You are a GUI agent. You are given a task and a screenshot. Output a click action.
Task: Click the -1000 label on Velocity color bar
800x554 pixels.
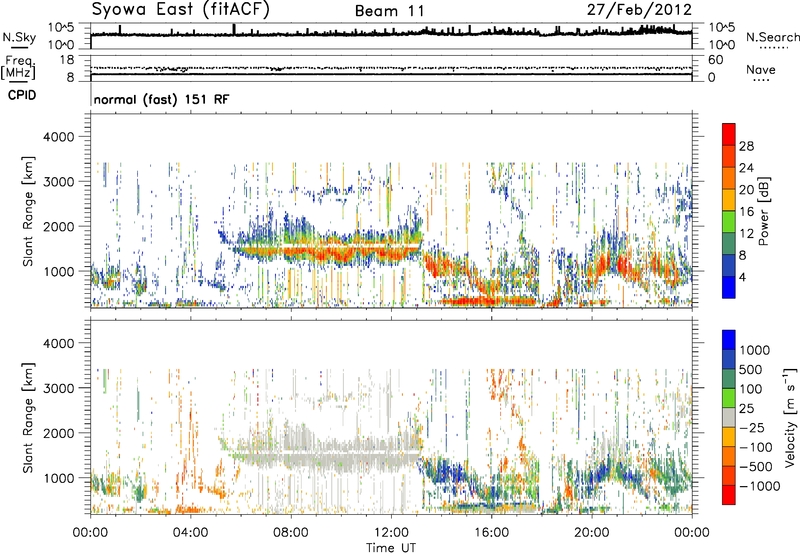759,486
